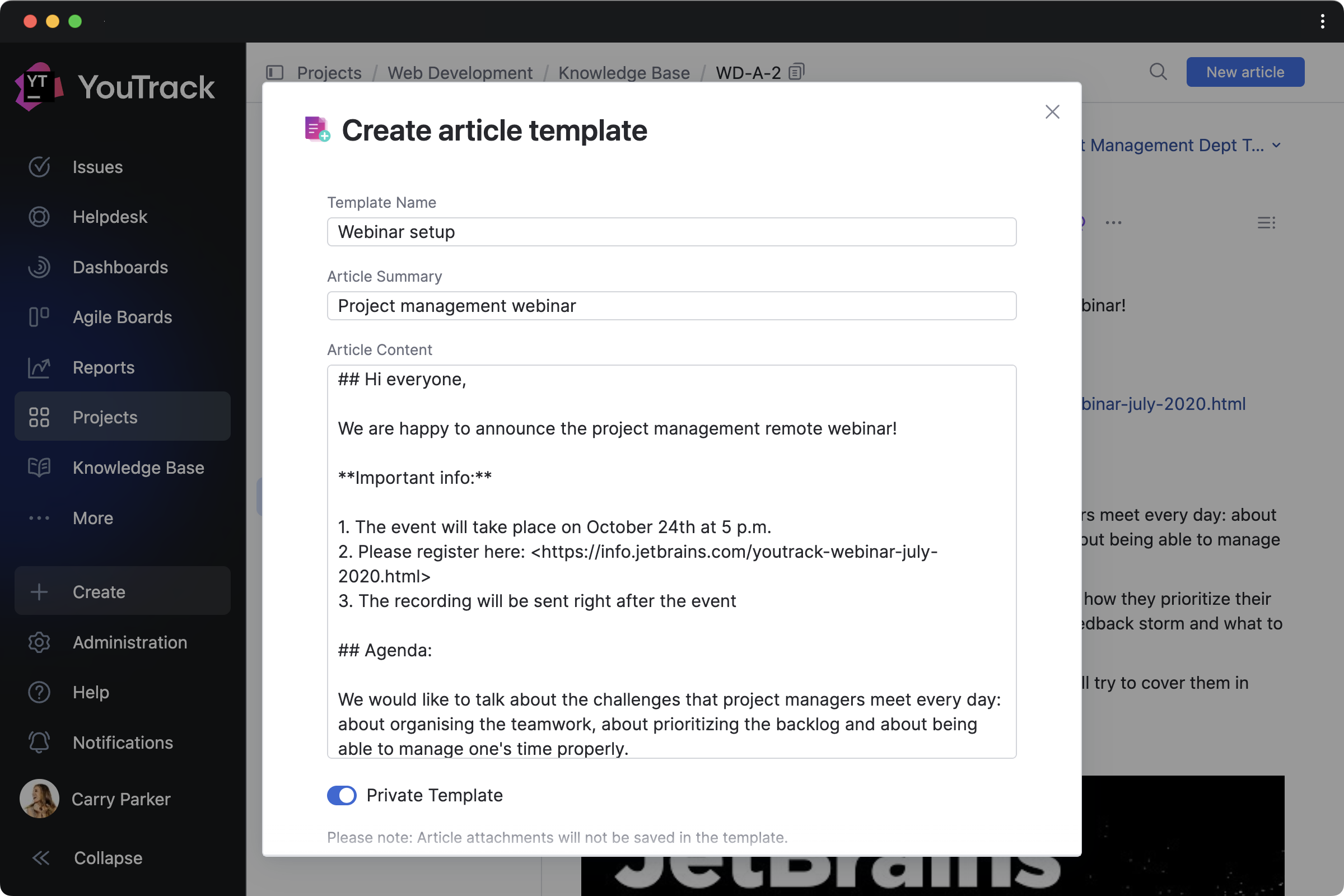Screen dimensions: 1344x896
Task: Close the Create article template dialog
Action: pos(1052,112)
